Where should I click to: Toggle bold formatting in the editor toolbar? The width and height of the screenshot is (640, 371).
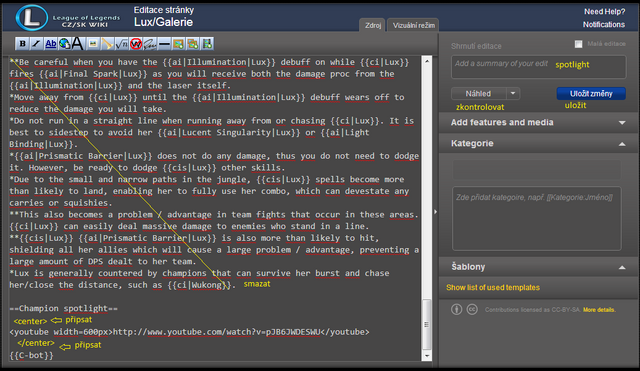(x=23, y=44)
